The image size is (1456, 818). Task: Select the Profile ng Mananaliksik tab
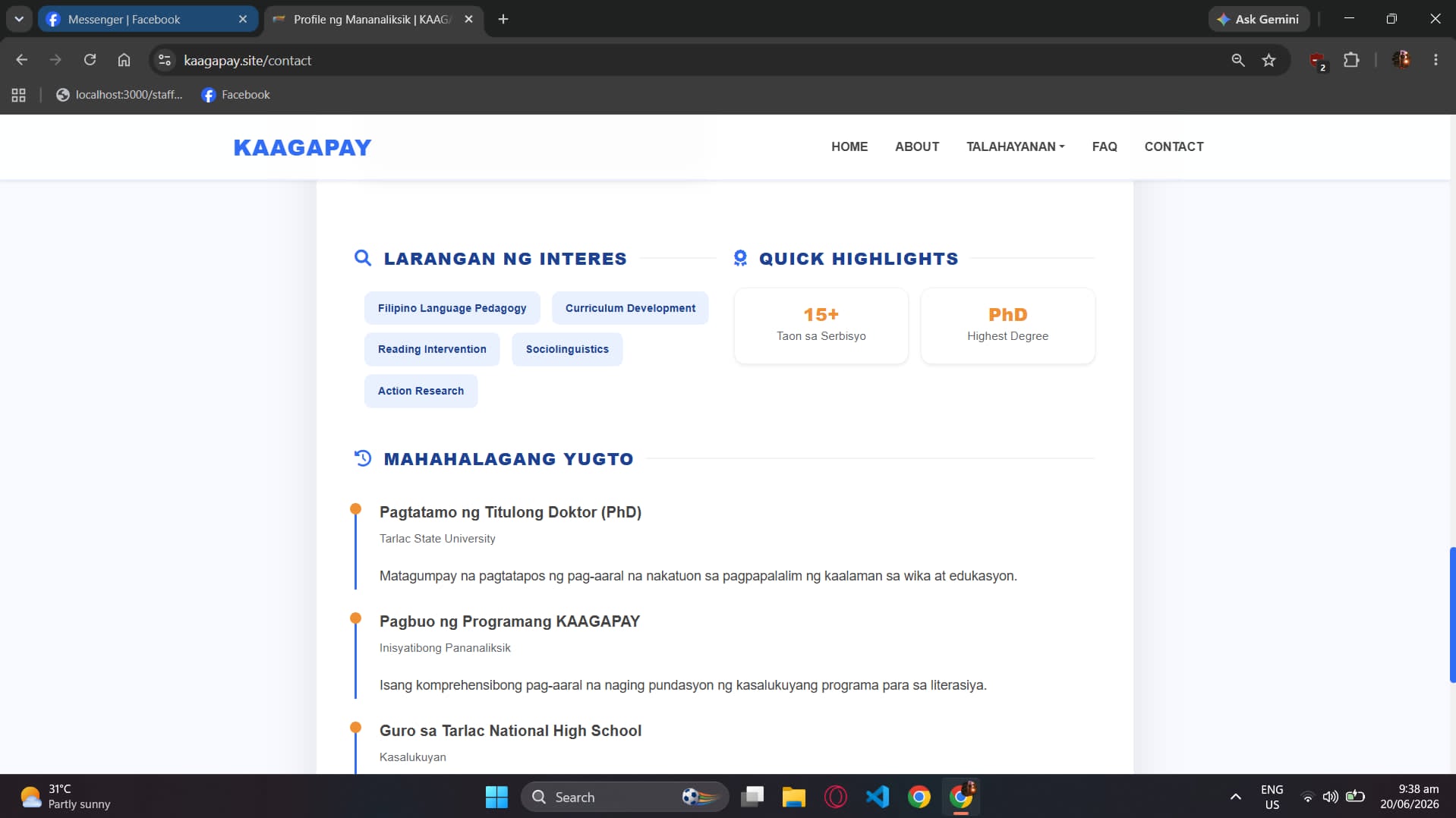(373, 19)
